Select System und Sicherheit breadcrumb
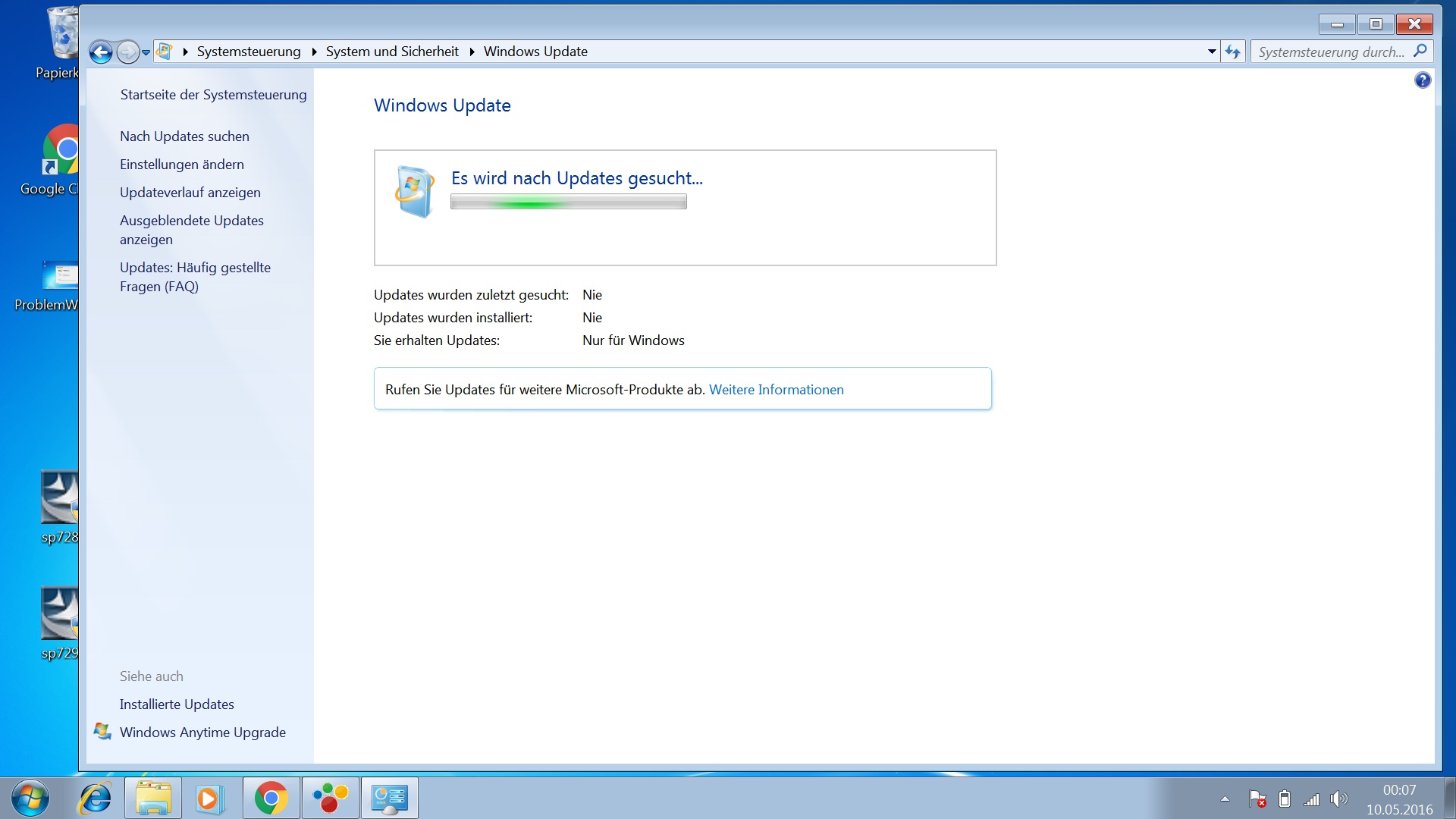1456x819 pixels. click(x=392, y=52)
